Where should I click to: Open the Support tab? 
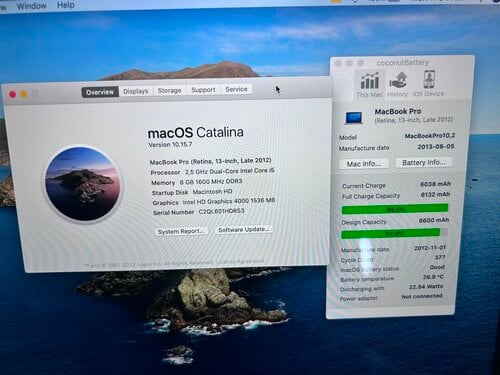[203, 90]
